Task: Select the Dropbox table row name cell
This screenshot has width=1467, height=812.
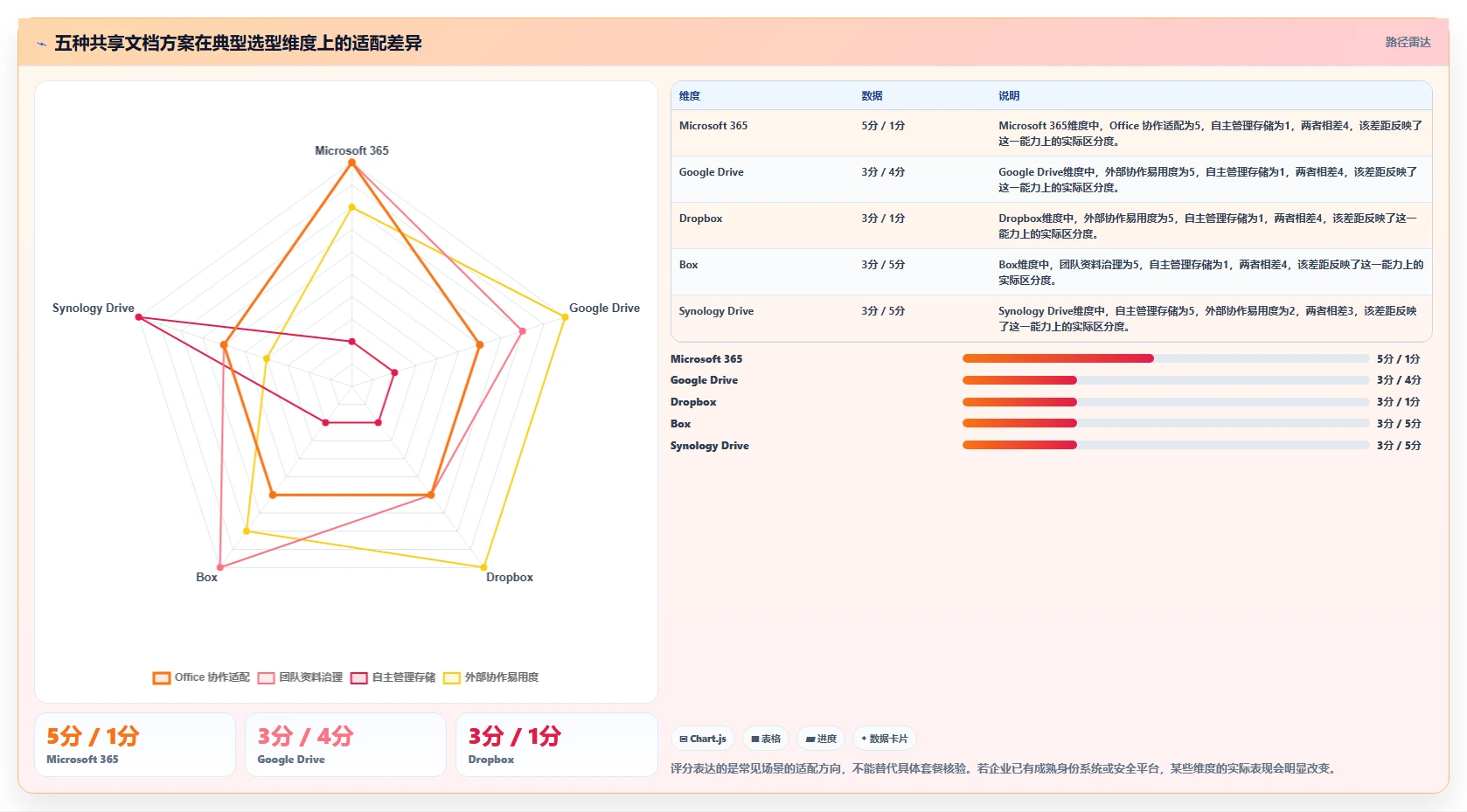Action: (x=700, y=219)
